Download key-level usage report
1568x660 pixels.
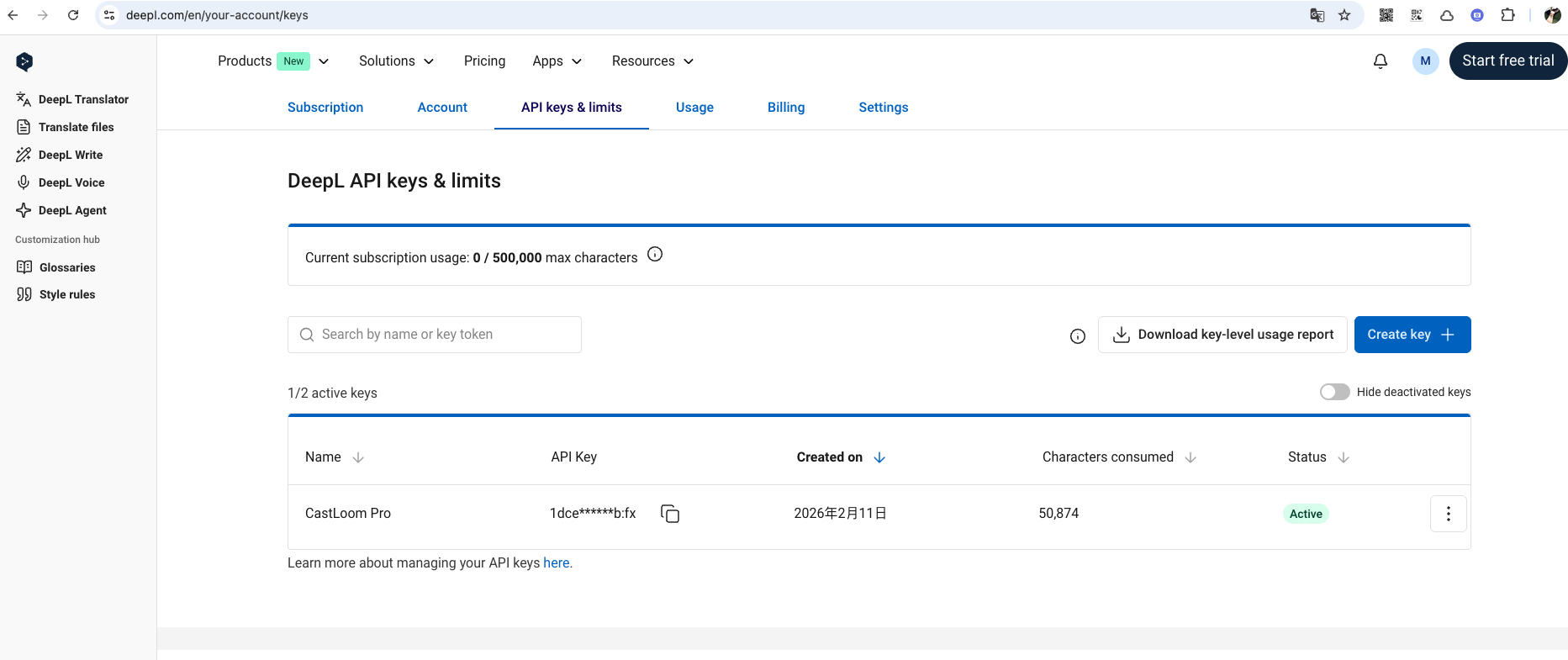pos(1222,335)
